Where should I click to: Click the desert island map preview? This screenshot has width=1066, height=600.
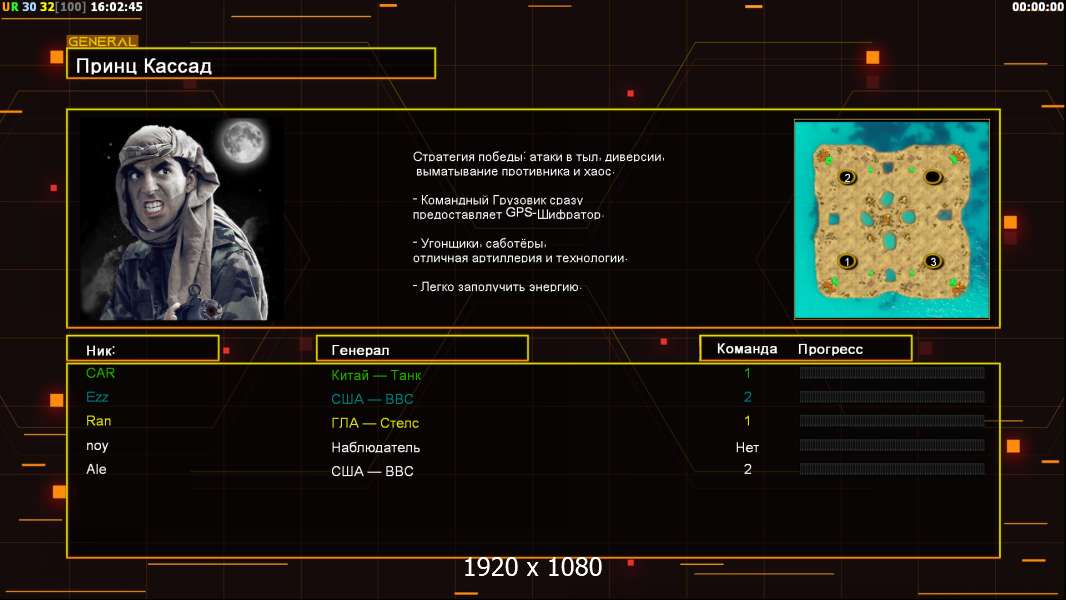[892, 219]
